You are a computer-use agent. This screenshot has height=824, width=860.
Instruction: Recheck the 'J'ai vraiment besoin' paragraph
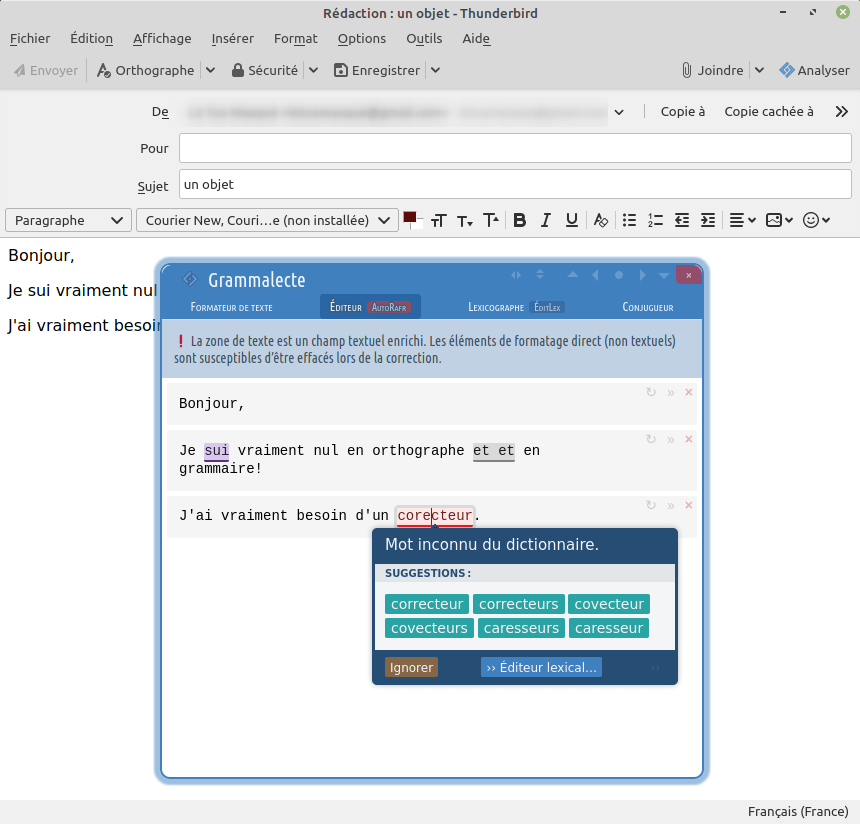(651, 505)
